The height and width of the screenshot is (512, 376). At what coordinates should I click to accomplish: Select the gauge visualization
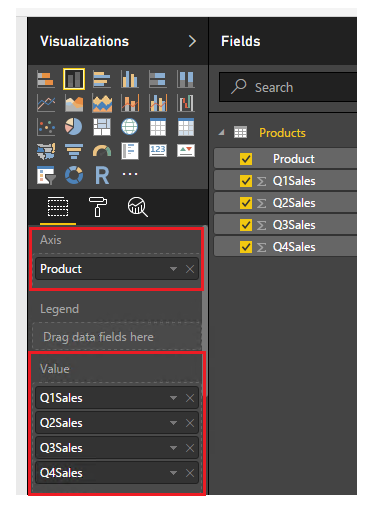[x=102, y=151]
